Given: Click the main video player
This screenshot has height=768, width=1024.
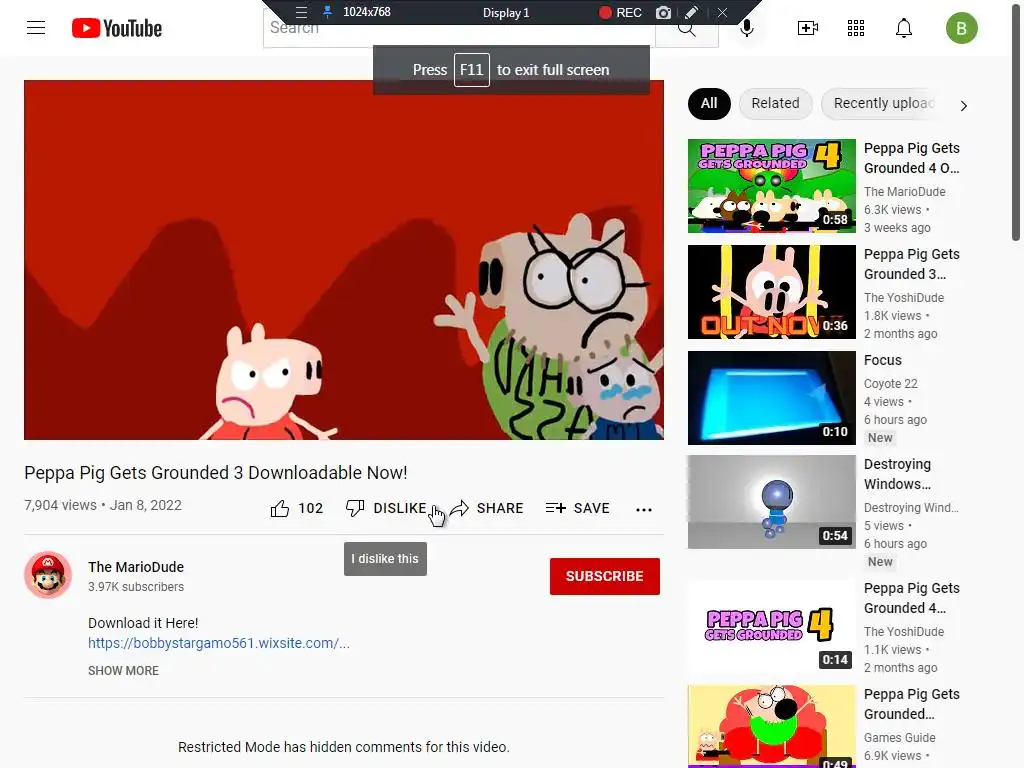Looking at the screenshot, I should point(344,260).
